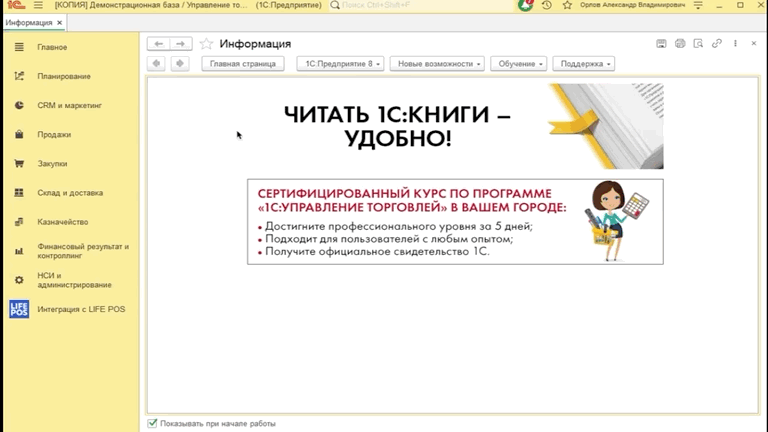Open the Продажи section
768x432 pixels.
54,135
